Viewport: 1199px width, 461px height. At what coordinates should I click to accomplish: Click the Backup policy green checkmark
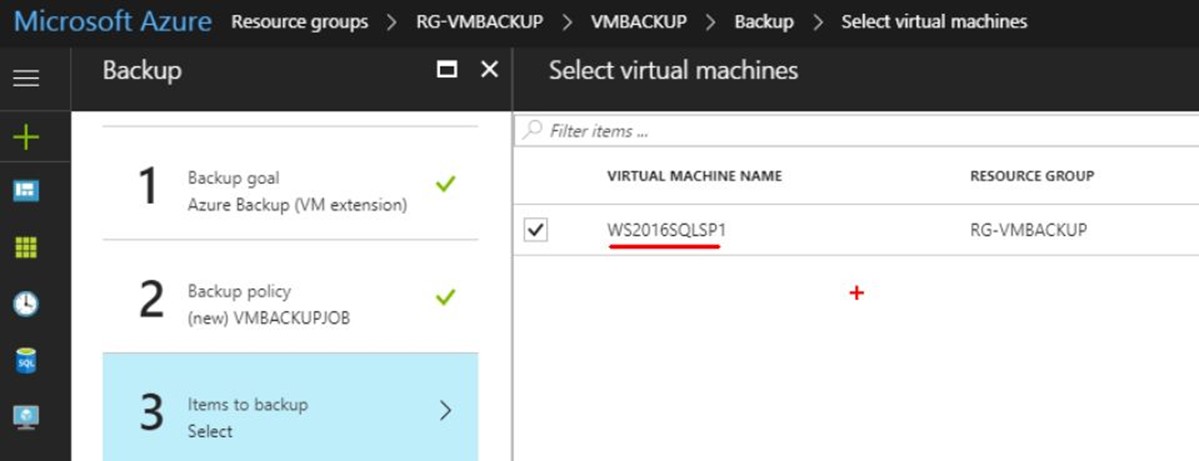coord(445,297)
